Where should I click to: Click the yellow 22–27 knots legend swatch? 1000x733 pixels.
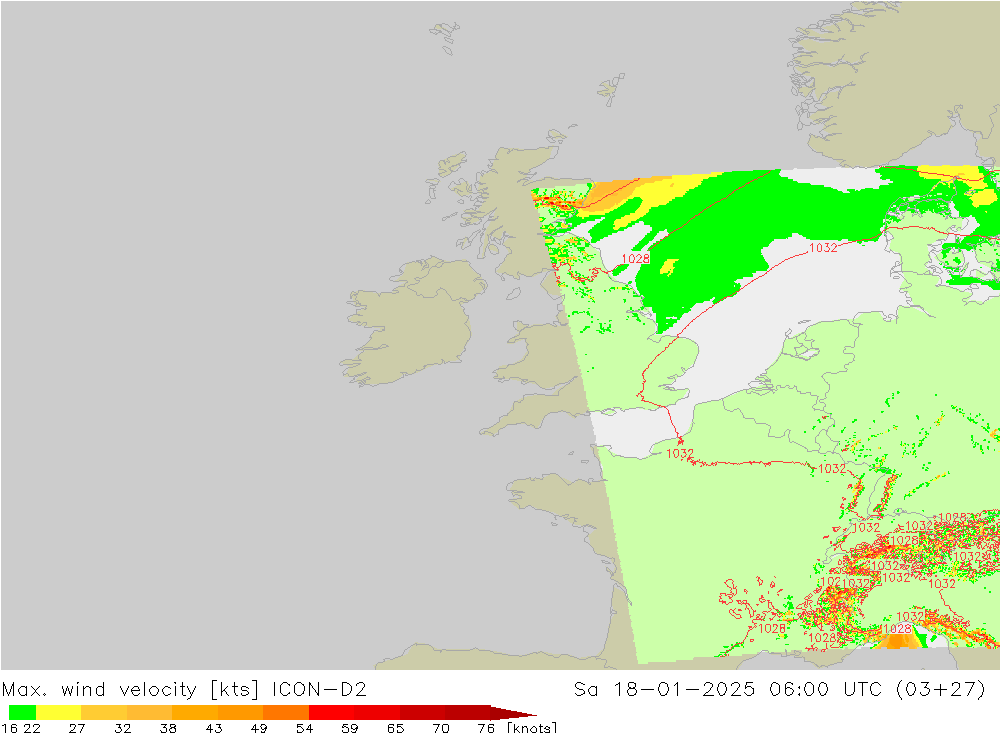59,712
